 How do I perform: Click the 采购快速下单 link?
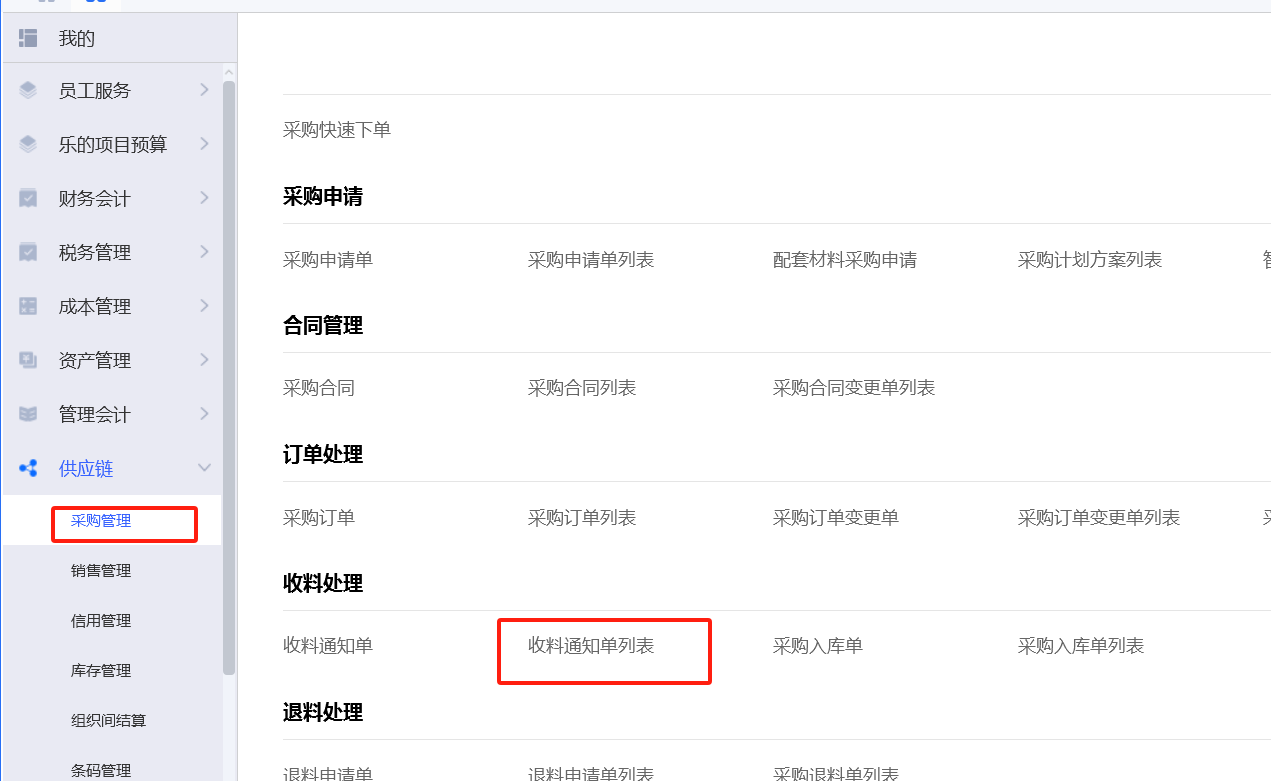(x=337, y=130)
